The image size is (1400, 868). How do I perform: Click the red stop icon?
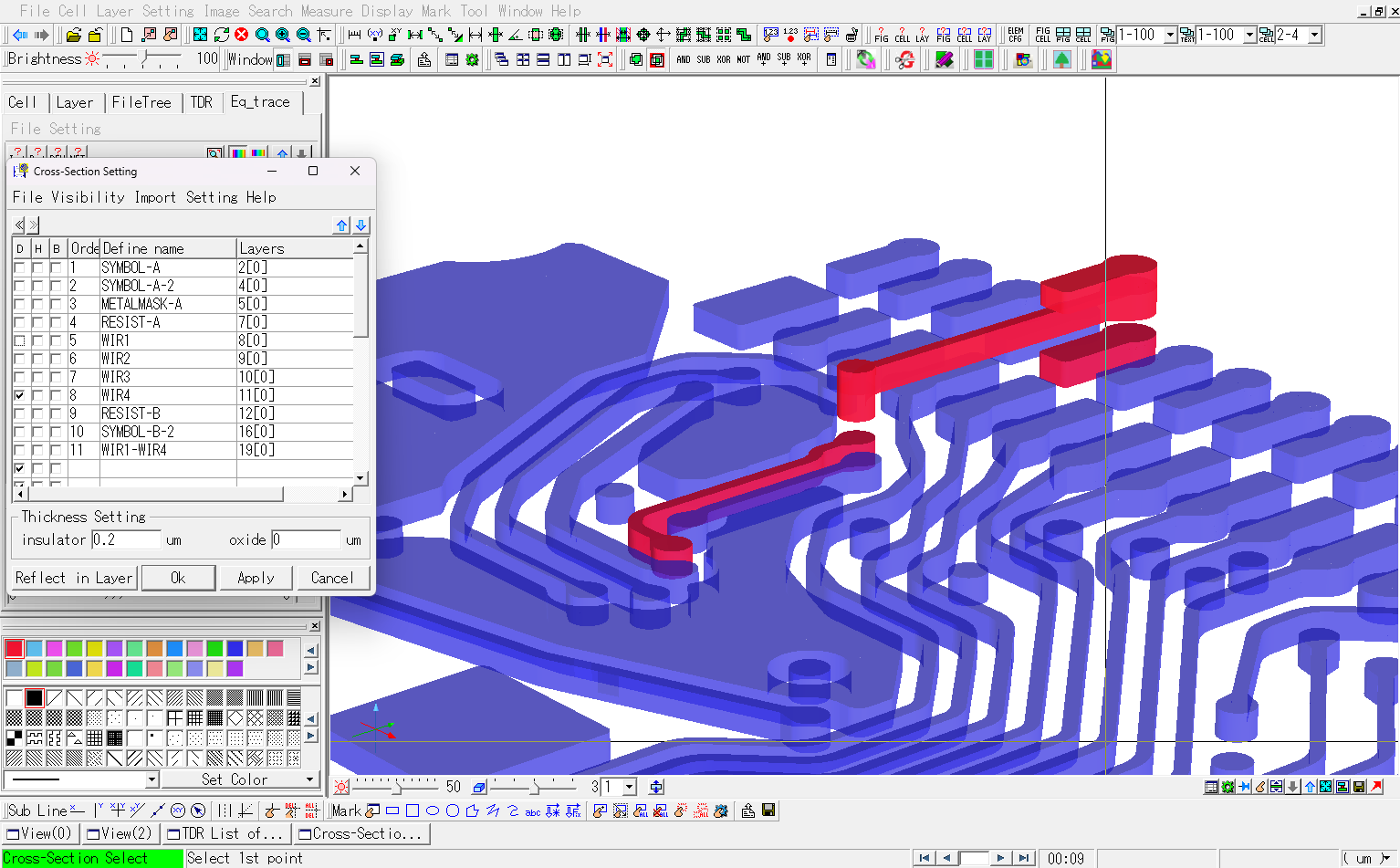pyautogui.click(x=241, y=35)
